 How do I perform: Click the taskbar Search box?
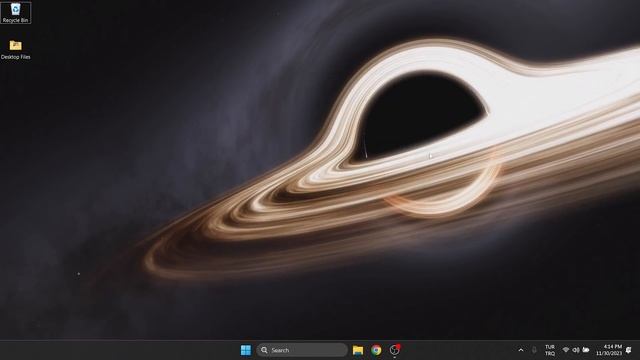click(x=302, y=350)
